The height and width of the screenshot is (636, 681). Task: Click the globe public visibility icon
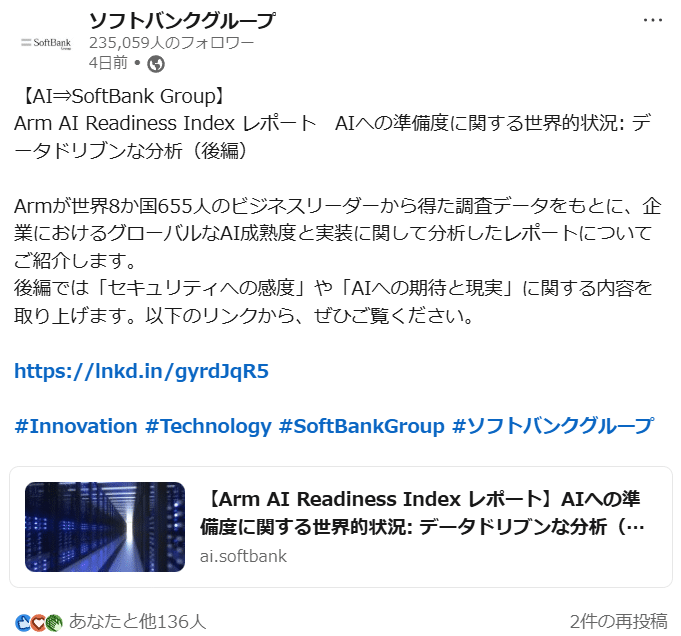click(156, 64)
